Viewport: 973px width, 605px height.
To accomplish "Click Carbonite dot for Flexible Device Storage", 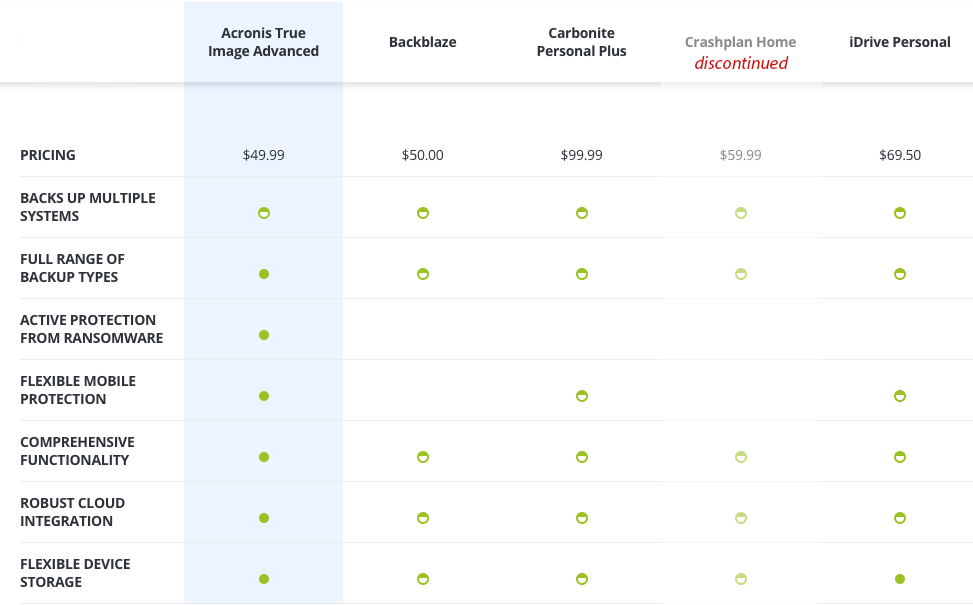I will pyautogui.click(x=581, y=579).
